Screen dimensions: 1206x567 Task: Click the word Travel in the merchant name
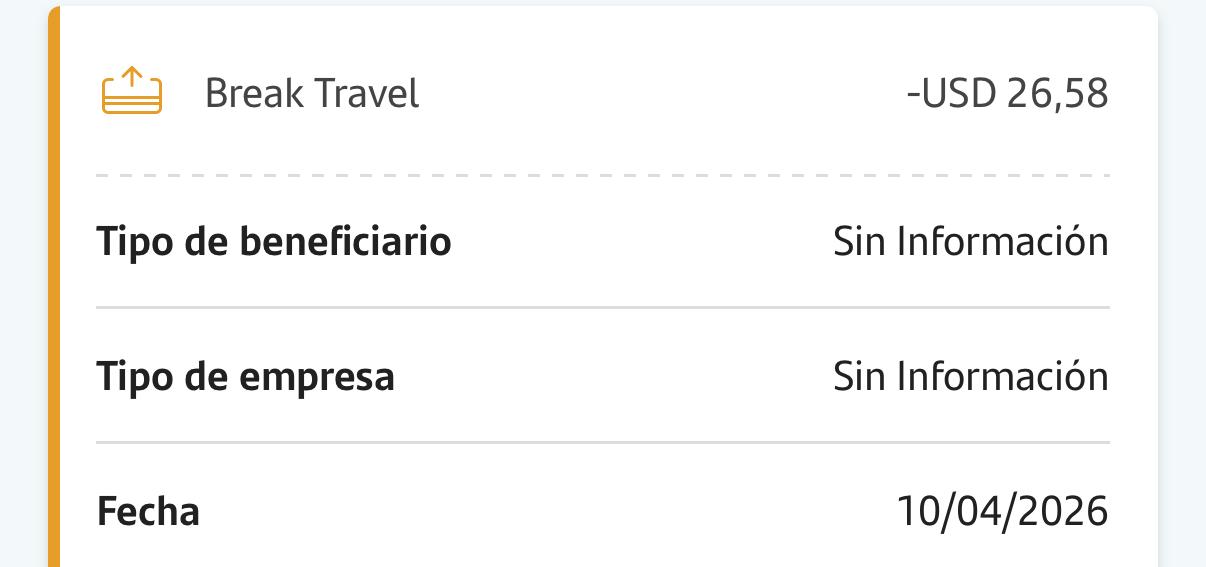[x=366, y=94]
